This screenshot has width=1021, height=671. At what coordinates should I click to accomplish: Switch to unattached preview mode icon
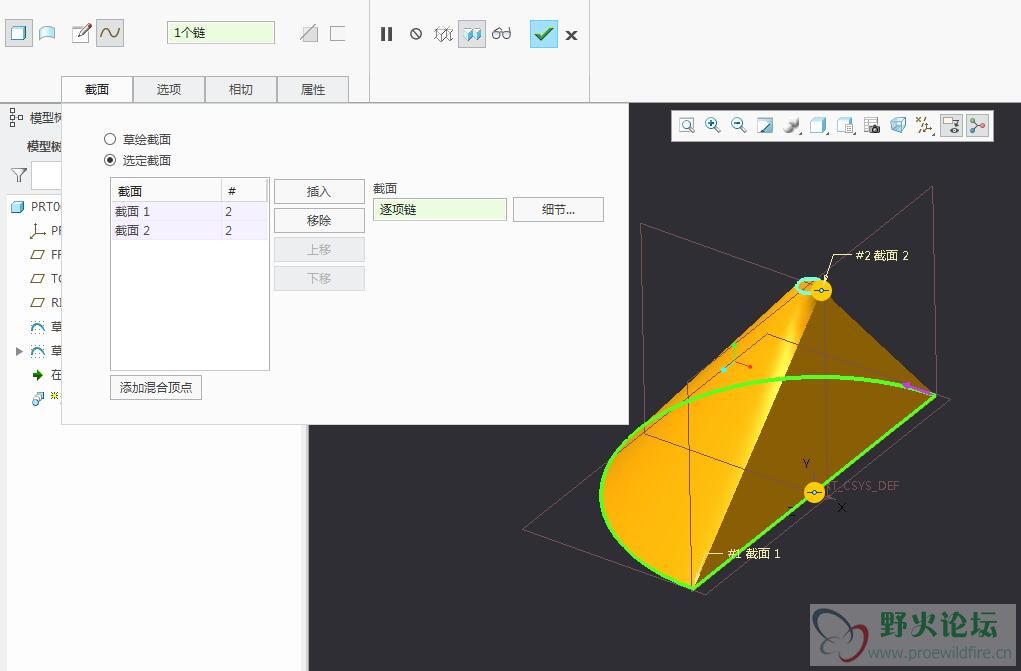[x=443, y=34]
